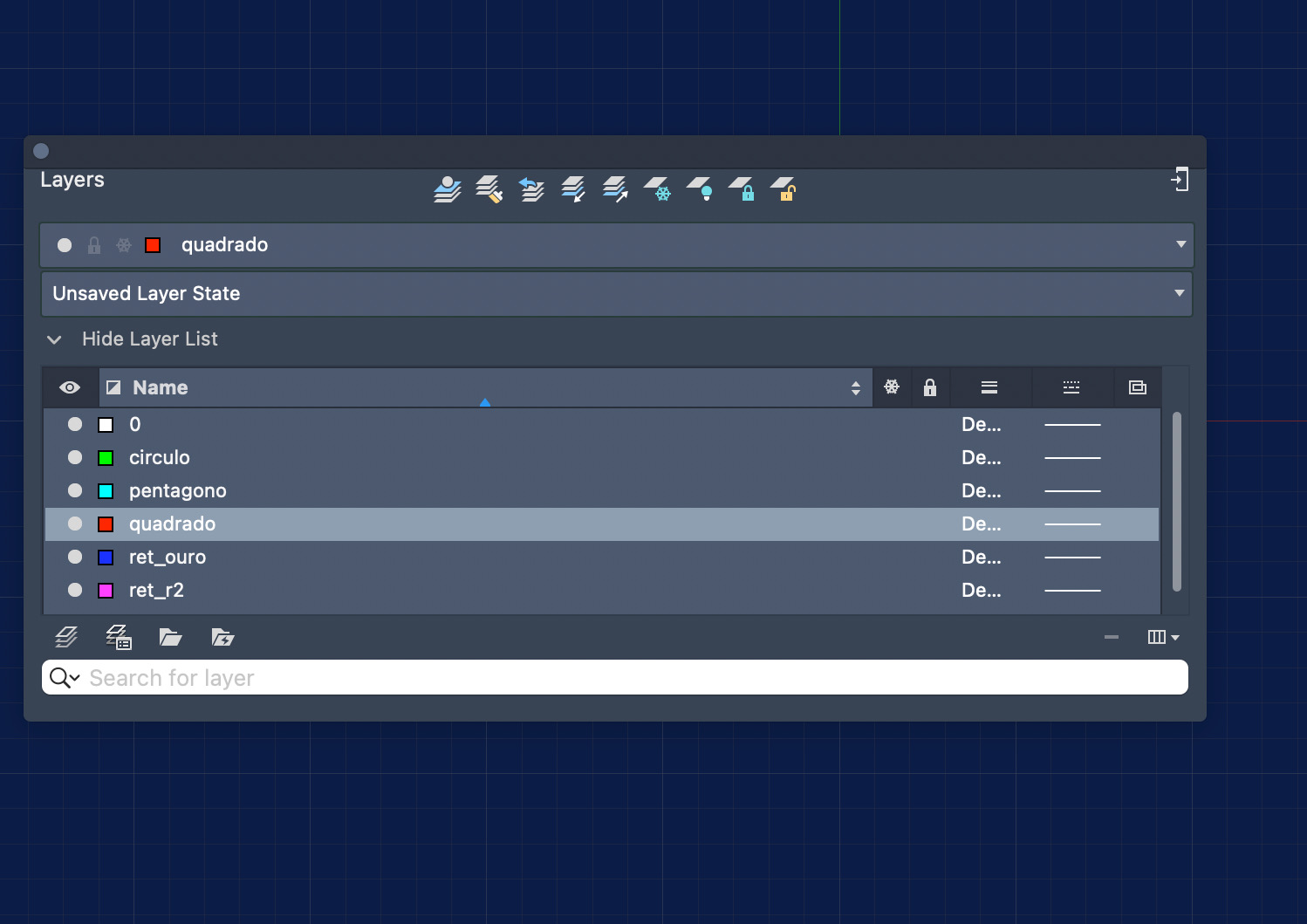Screen dimensions: 1307x924
Task: Click linetype line sample of pentagono
Action: 1072,491
